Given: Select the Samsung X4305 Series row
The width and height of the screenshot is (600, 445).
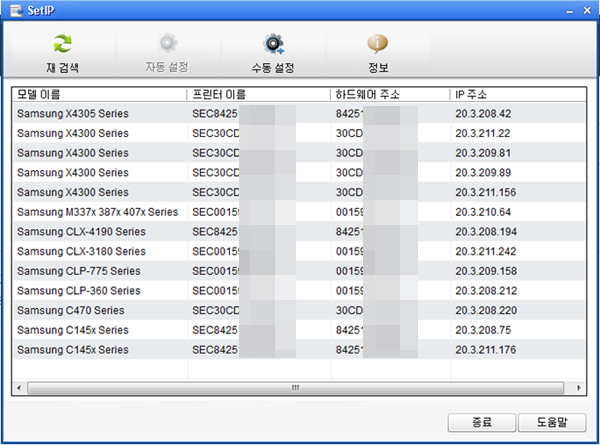Looking at the screenshot, I should pyautogui.click(x=299, y=114).
